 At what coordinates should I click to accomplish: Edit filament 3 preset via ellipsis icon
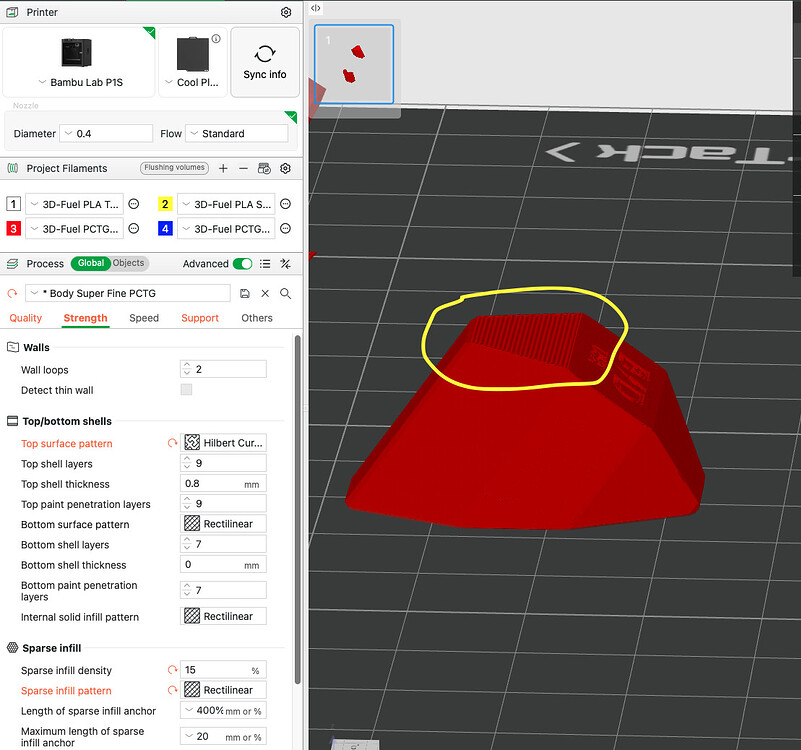point(134,228)
